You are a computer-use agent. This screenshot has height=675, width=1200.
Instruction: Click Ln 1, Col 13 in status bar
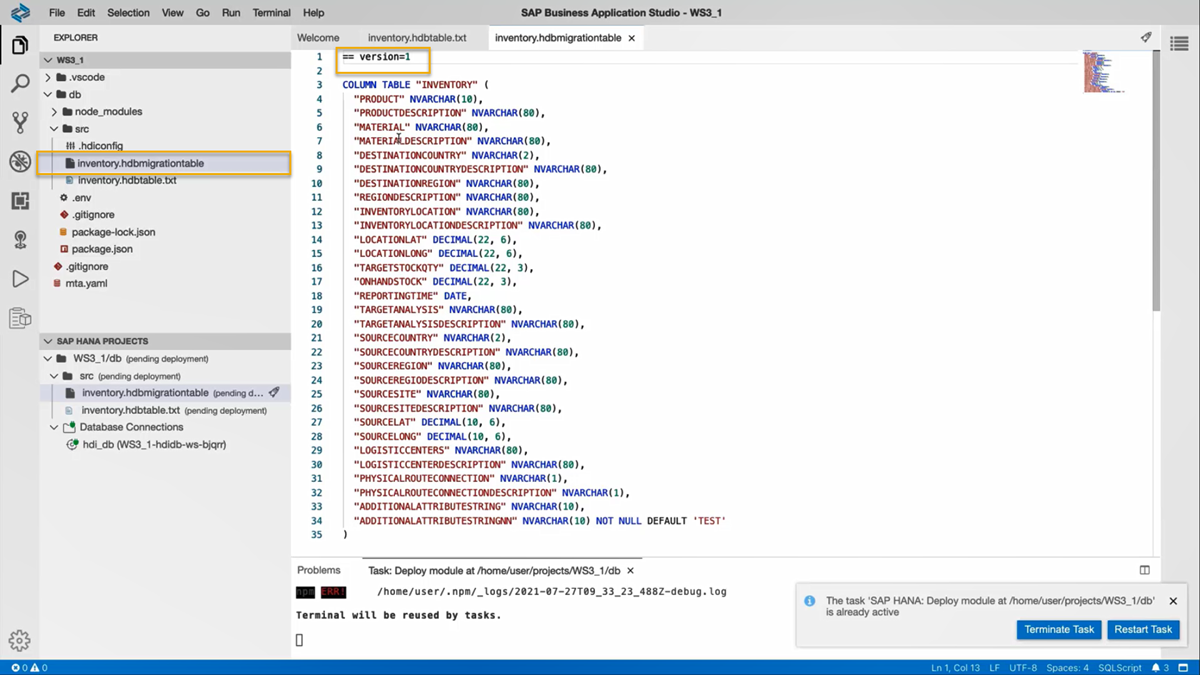955,667
